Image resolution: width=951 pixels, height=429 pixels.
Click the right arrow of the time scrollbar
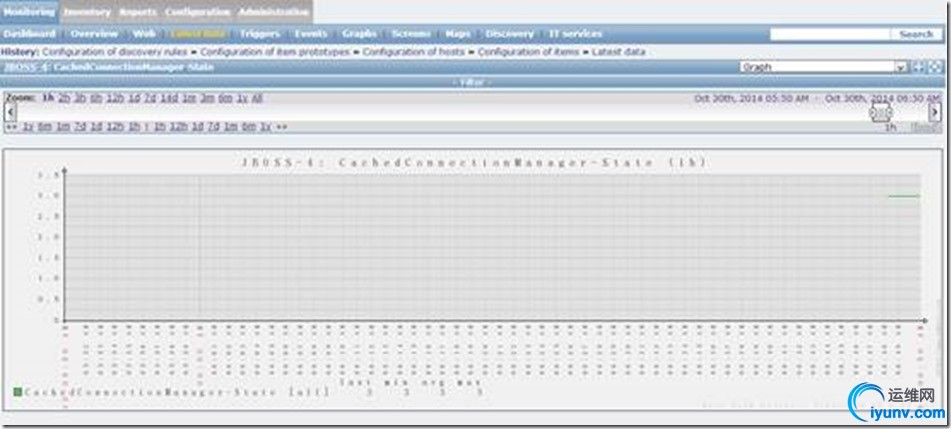[x=935, y=112]
